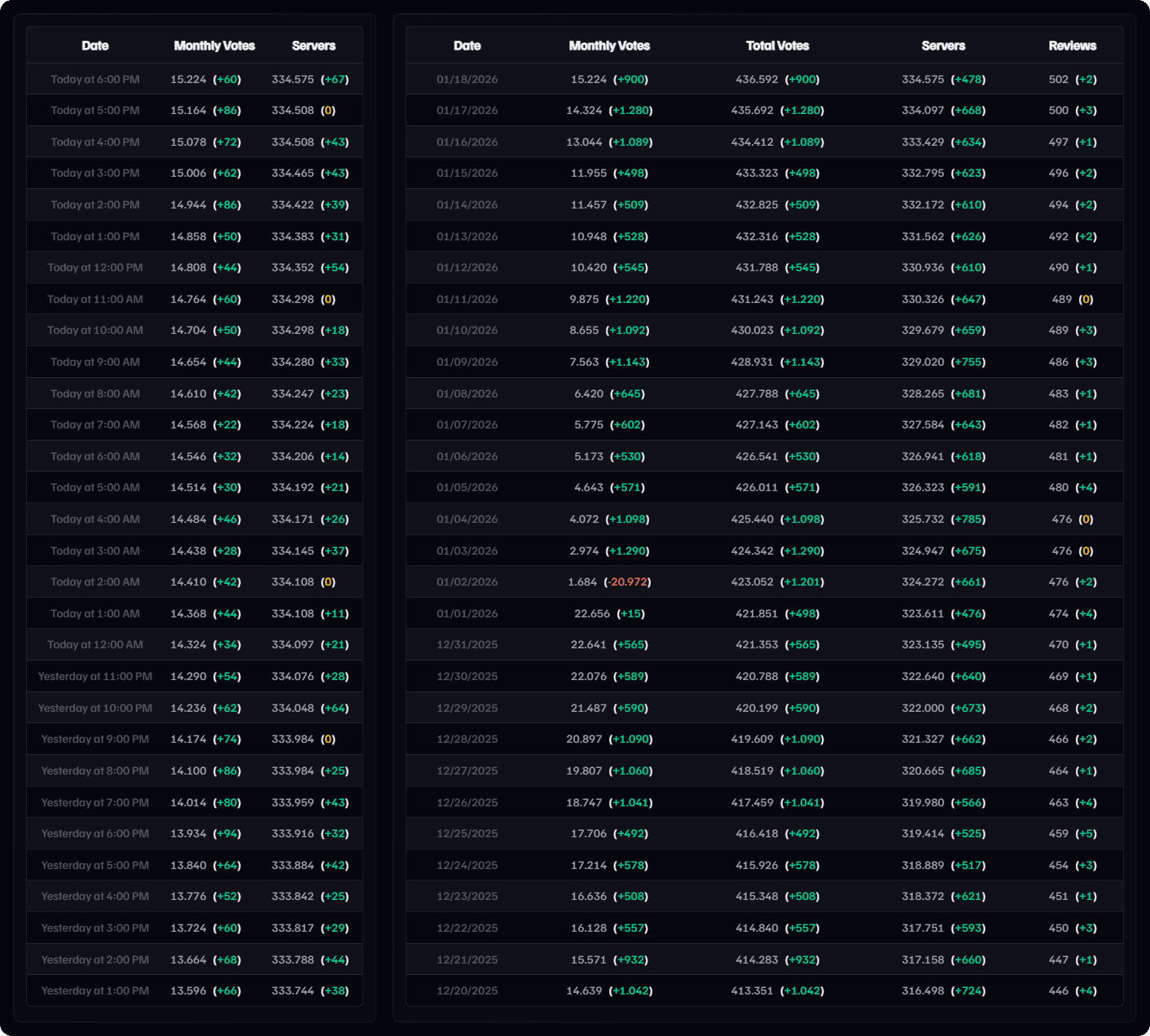Click the +900 gain next to 15.224

(x=631, y=79)
